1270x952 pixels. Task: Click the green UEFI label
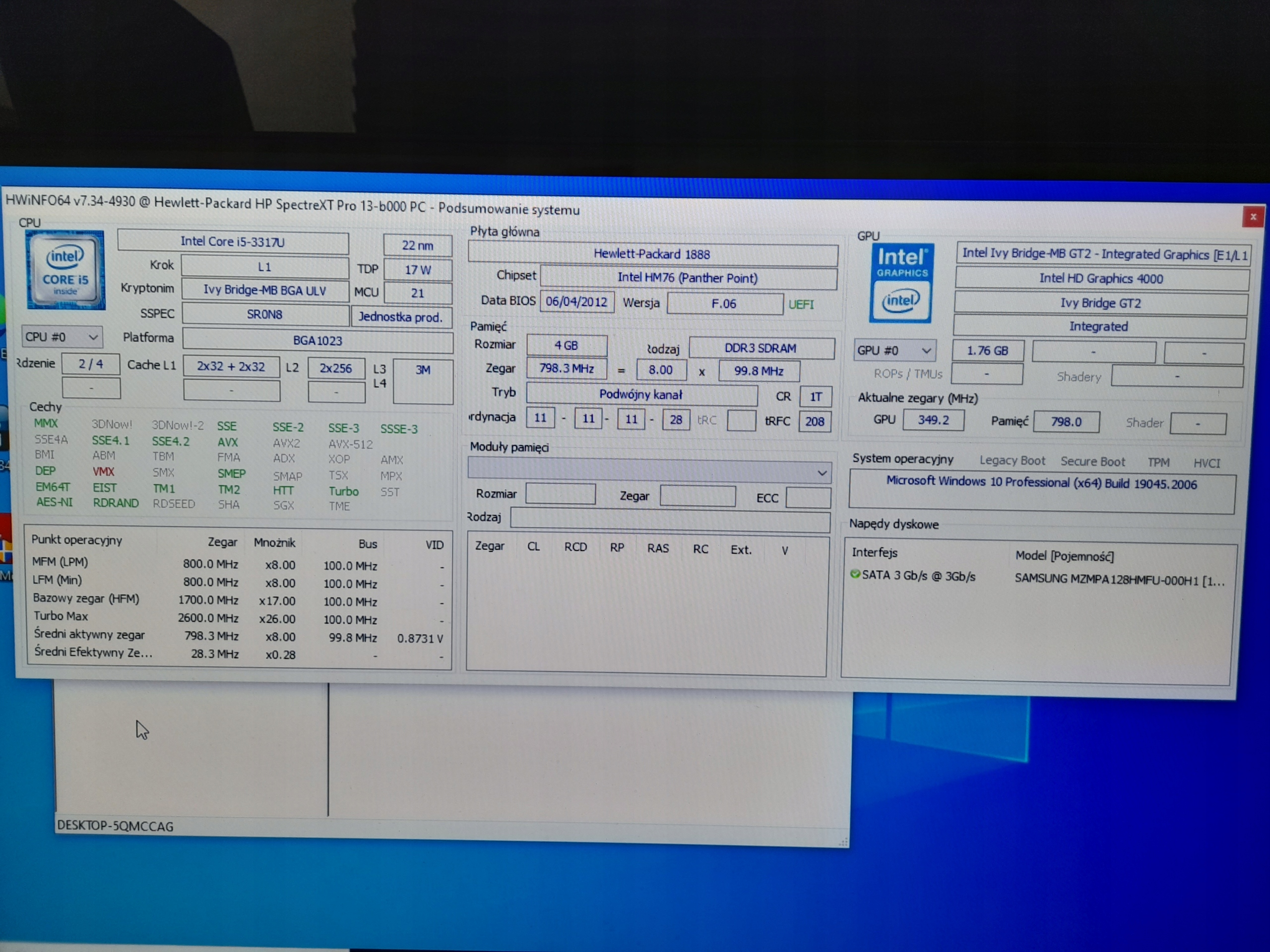pyautogui.click(x=801, y=305)
